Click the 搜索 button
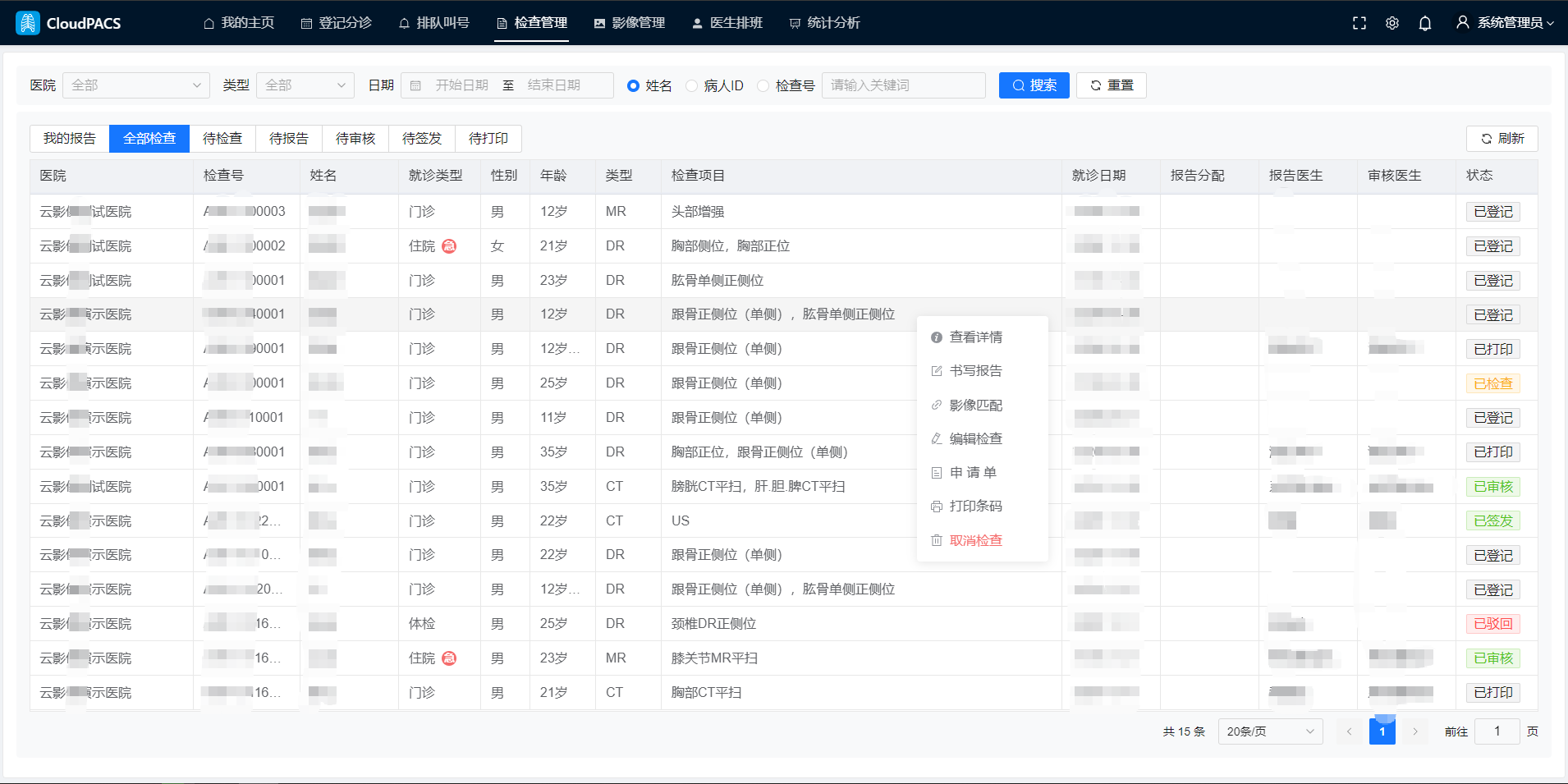 1034,85
